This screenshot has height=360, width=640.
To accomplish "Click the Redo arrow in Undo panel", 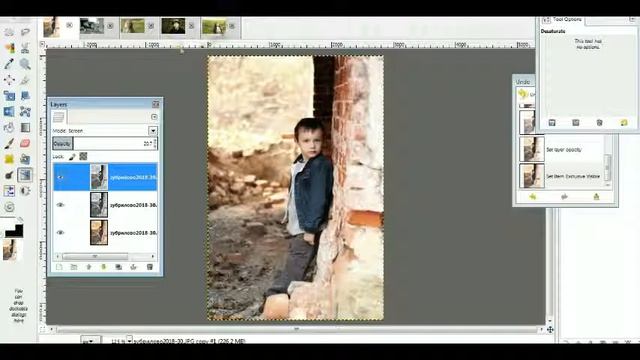I will (564, 197).
